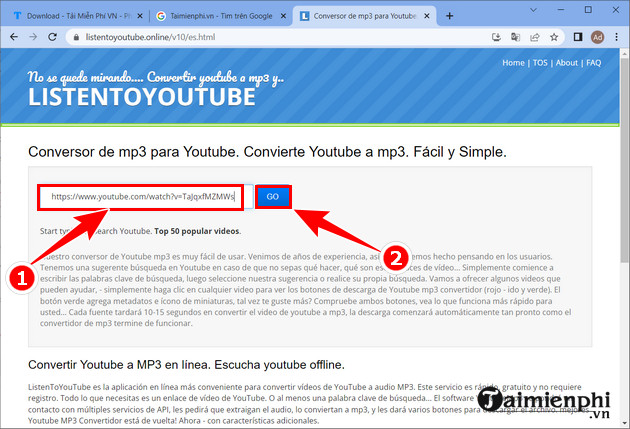This screenshot has height=429, width=630.
Task: Go back to the previous page
Action: click(14, 37)
